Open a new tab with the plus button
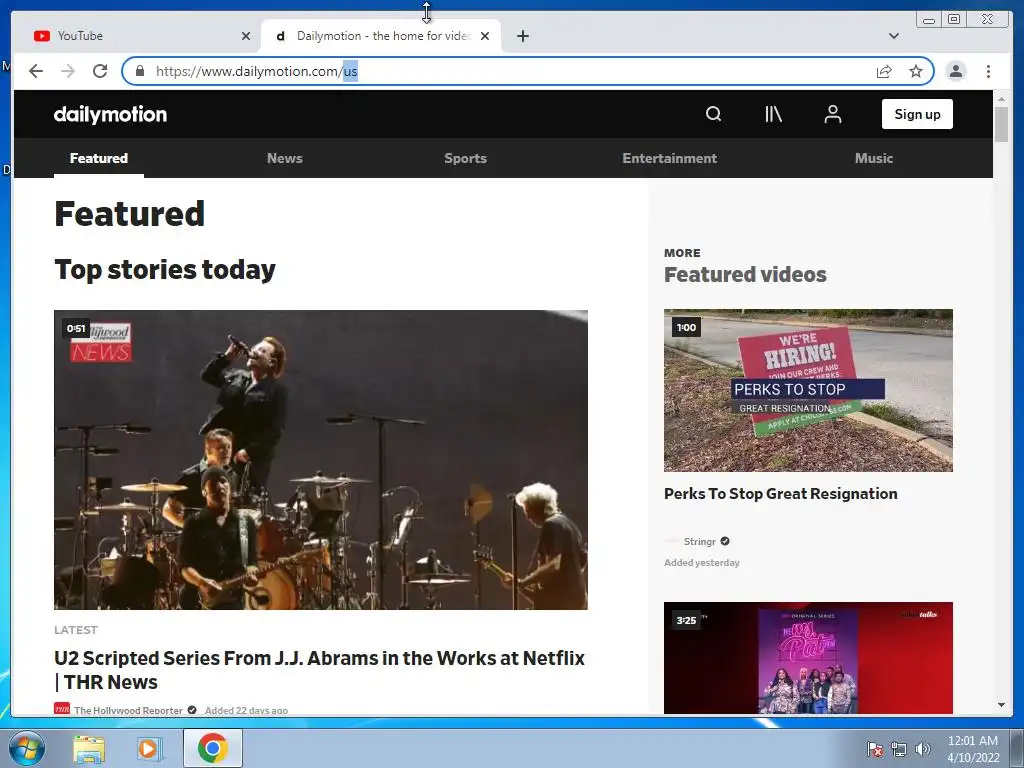This screenshot has height=768, width=1024. click(522, 36)
